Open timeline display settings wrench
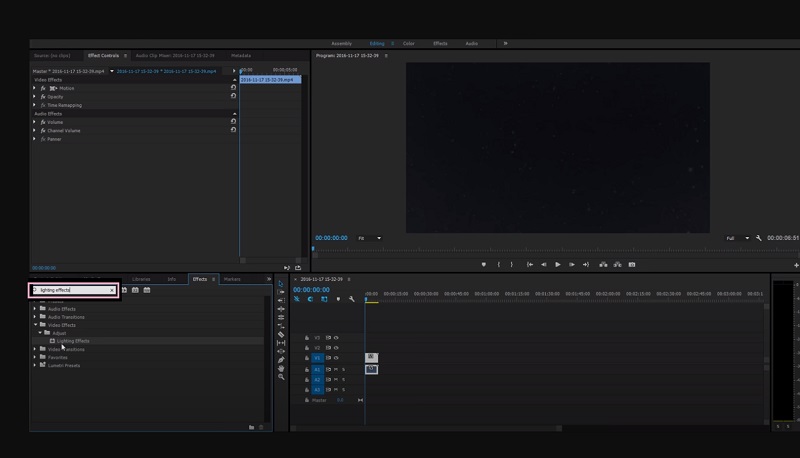Viewport: 800px width, 458px height. [352, 299]
